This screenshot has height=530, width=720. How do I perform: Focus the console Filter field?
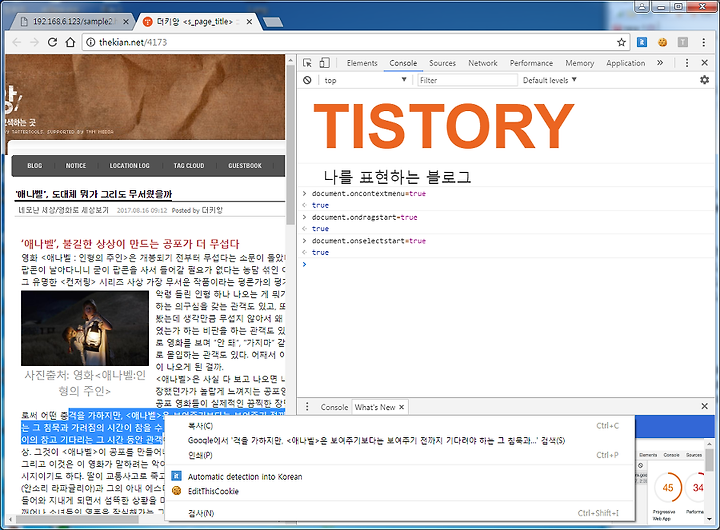click(467, 80)
